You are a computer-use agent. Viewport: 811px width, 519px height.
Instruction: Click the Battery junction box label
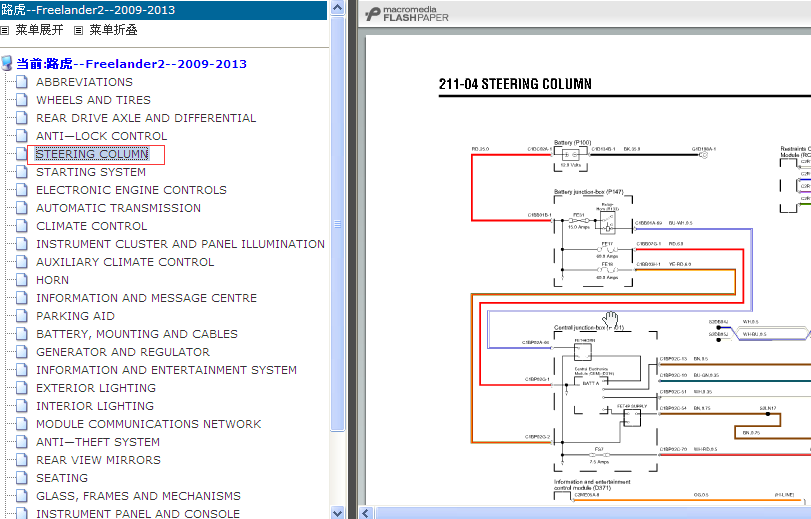[x=589, y=192]
